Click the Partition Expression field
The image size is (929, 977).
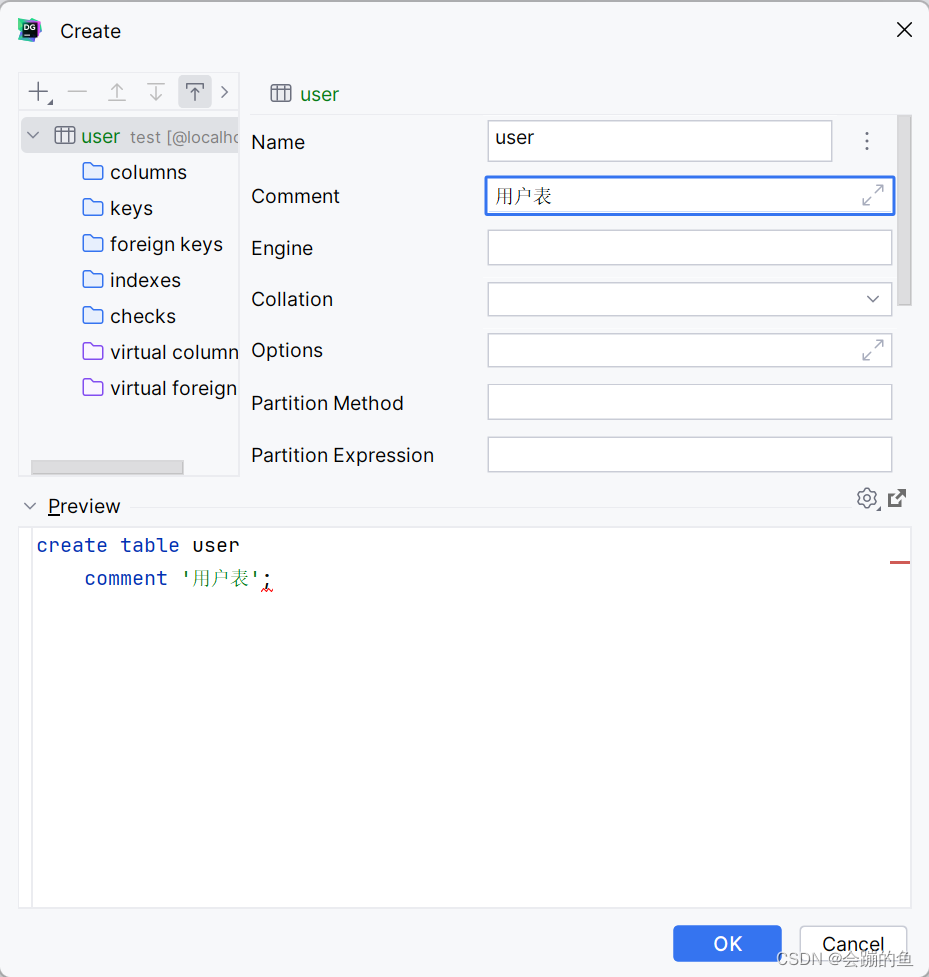(690, 454)
